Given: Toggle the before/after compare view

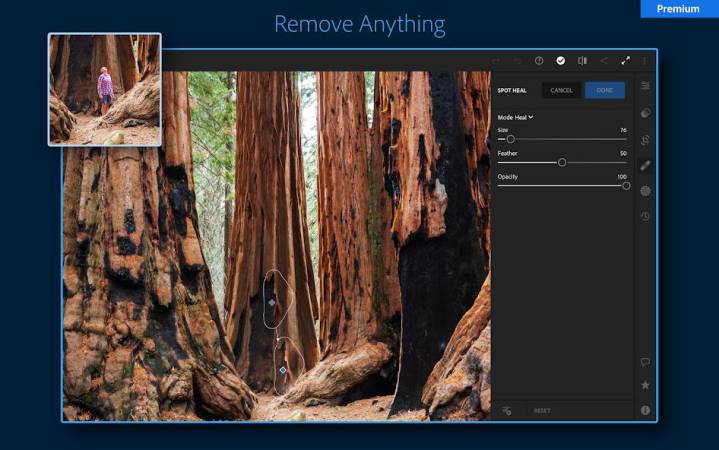Looking at the screenshot, I should click(582, 61).
